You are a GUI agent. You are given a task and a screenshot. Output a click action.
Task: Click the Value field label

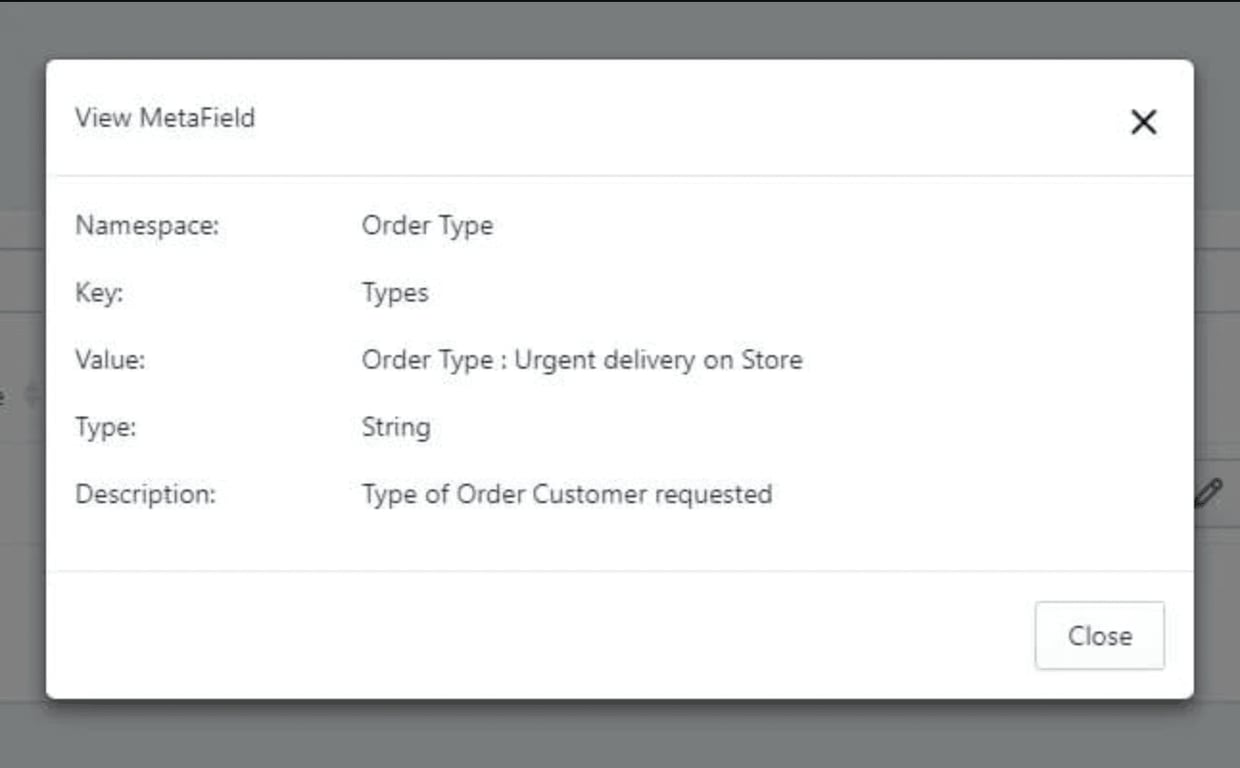click(110, 360)
